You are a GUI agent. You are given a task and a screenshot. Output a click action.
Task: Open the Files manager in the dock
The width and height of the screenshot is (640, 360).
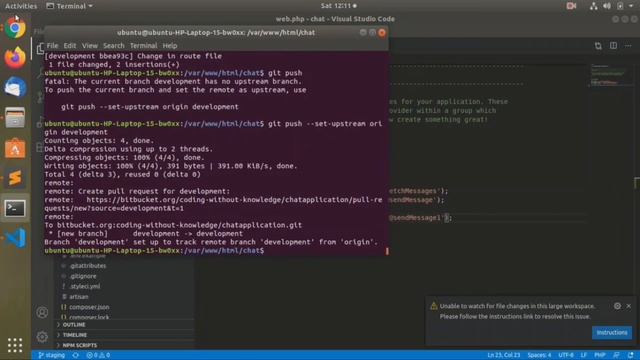(15, 118)
